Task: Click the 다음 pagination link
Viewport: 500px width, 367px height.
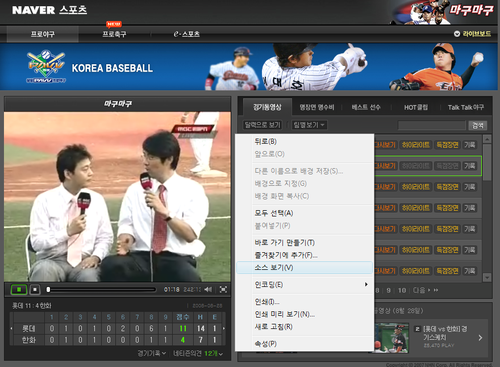Action: point(421,290)
